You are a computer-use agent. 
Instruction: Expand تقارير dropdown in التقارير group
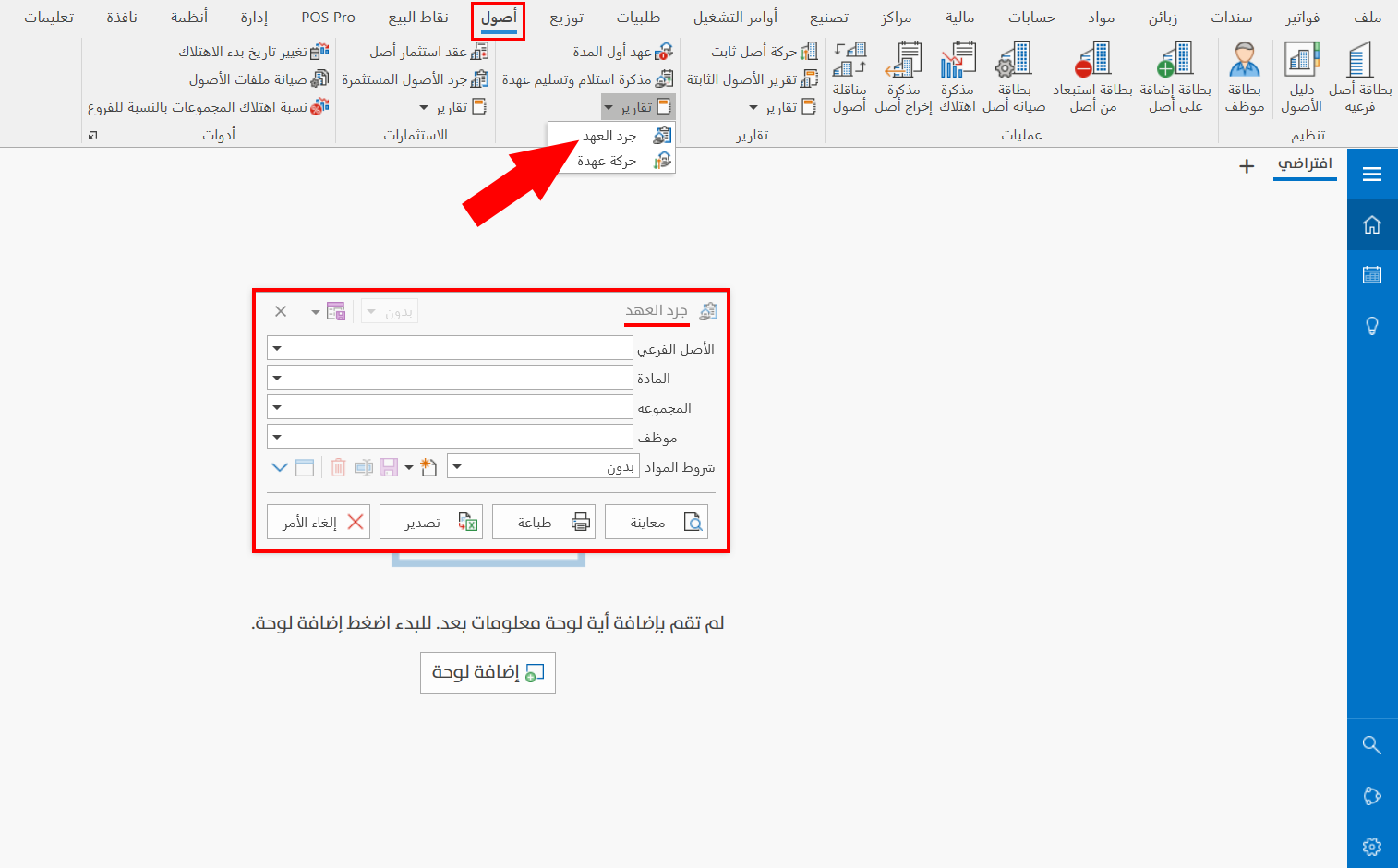click(x=782, y=107)
